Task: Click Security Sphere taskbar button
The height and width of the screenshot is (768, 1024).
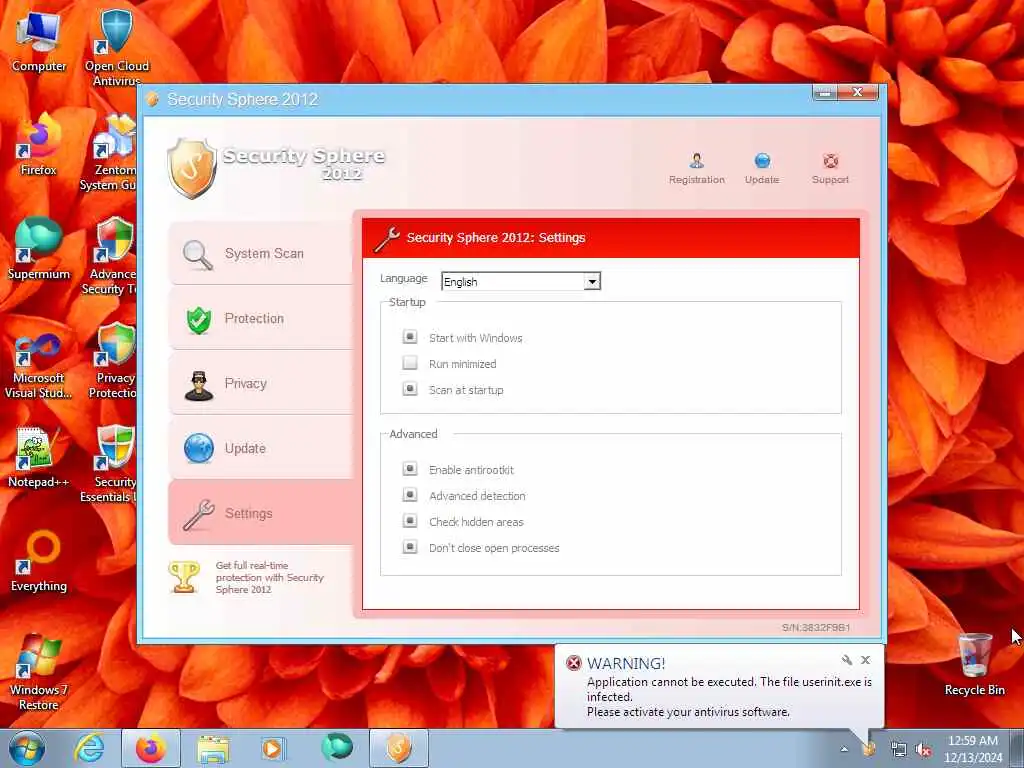Action: 399,748
